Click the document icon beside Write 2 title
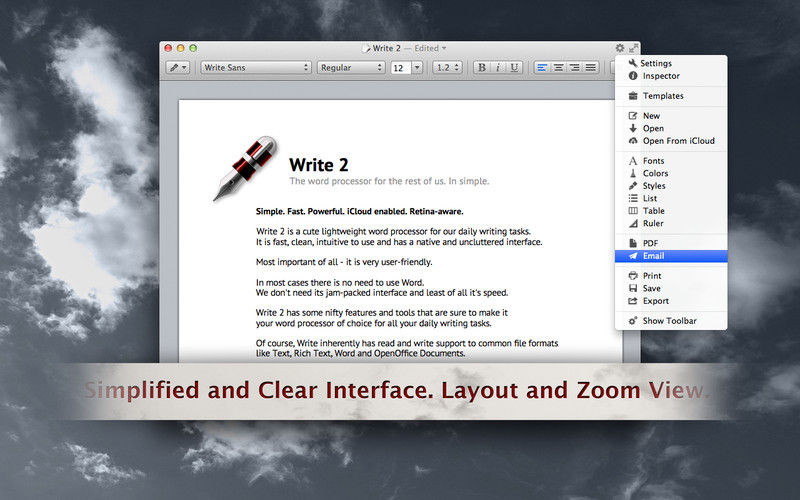Image resolution: width=800 pixels, height=500 pixels. pos(366,48)
